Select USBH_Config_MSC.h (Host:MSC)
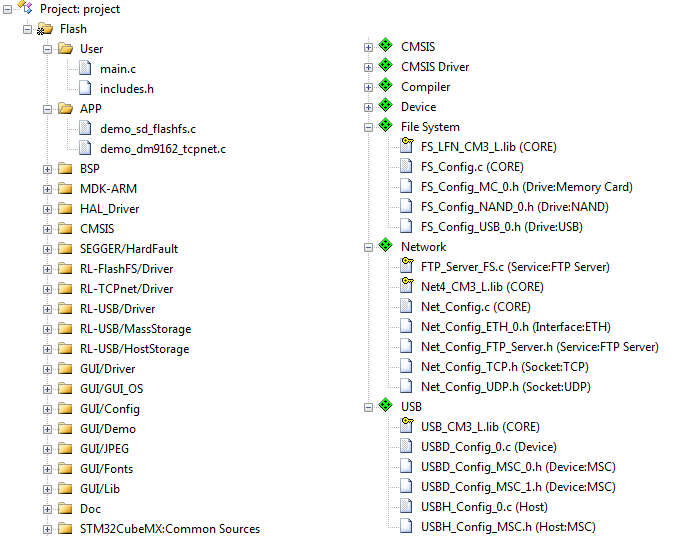The height and width of the screenshot is (537, 700). click(x=508, y=527)
